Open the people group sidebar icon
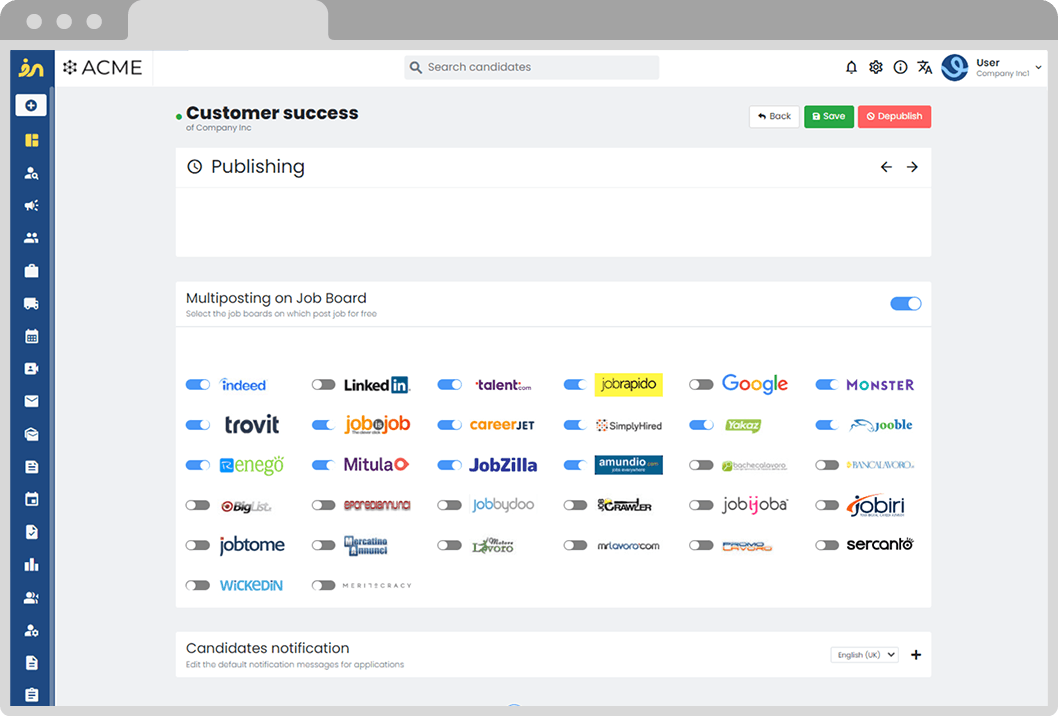The height and width of the screenshot is (716, 1058). (x=32, y=238)
